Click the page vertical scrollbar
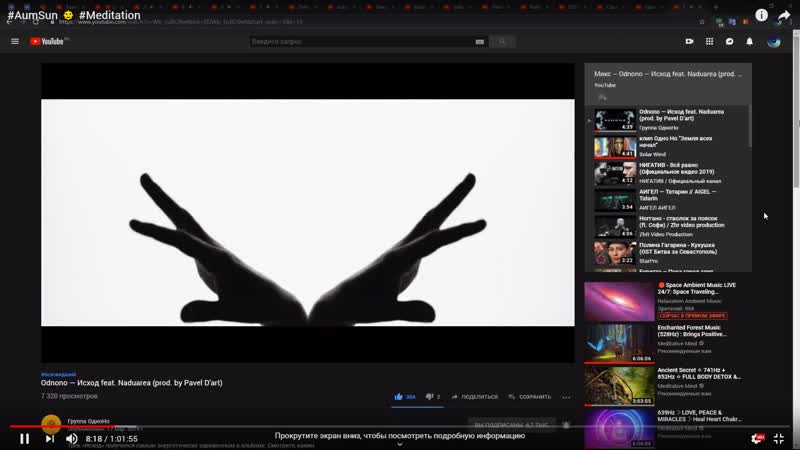 (x=796, y=110)
